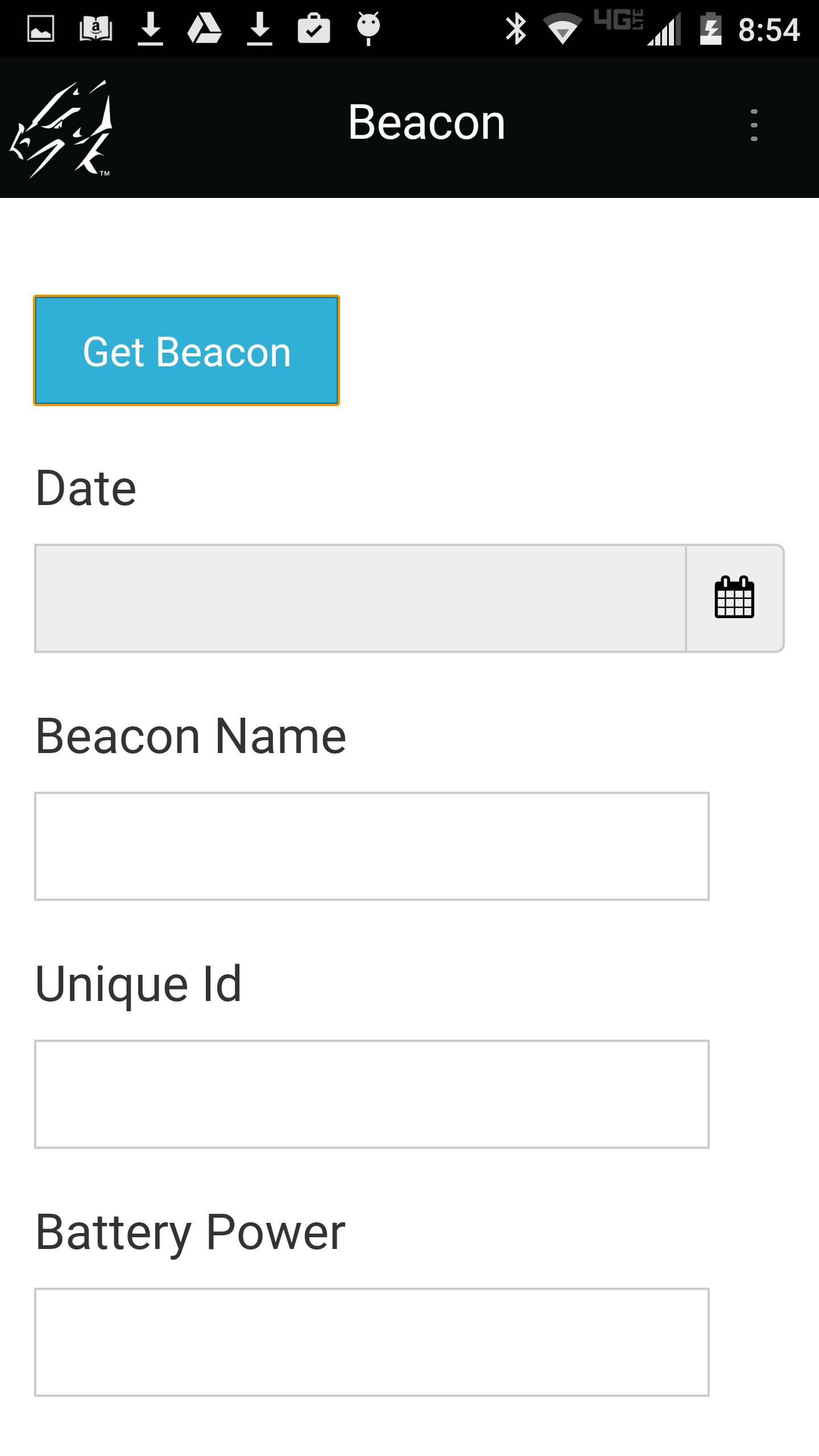Tap the Wi-Fi status icon
This screenshot has height=1456, width=819.
click(x=562, y=28)
